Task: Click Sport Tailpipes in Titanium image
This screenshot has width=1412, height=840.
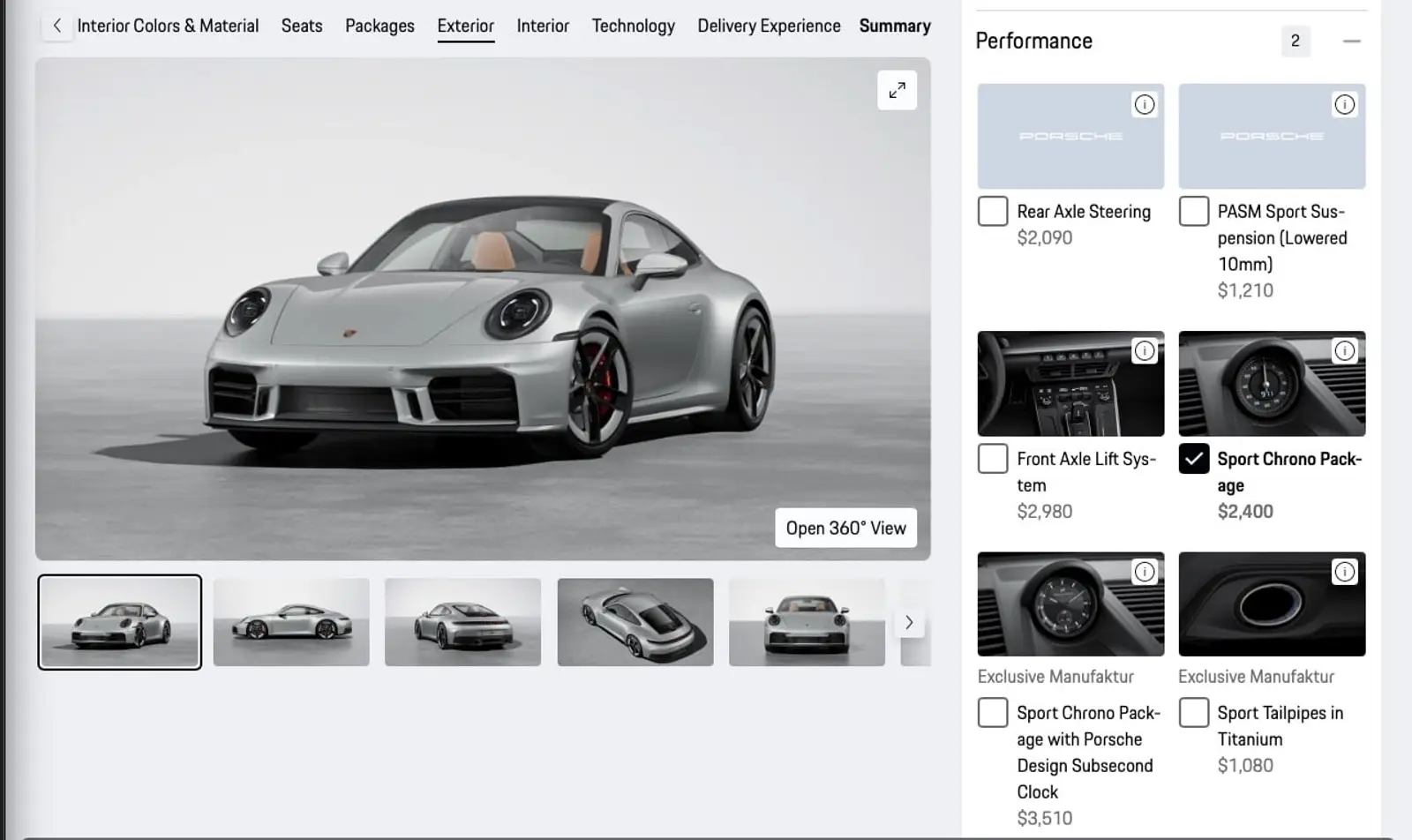Action: [x=1272, y=604]
